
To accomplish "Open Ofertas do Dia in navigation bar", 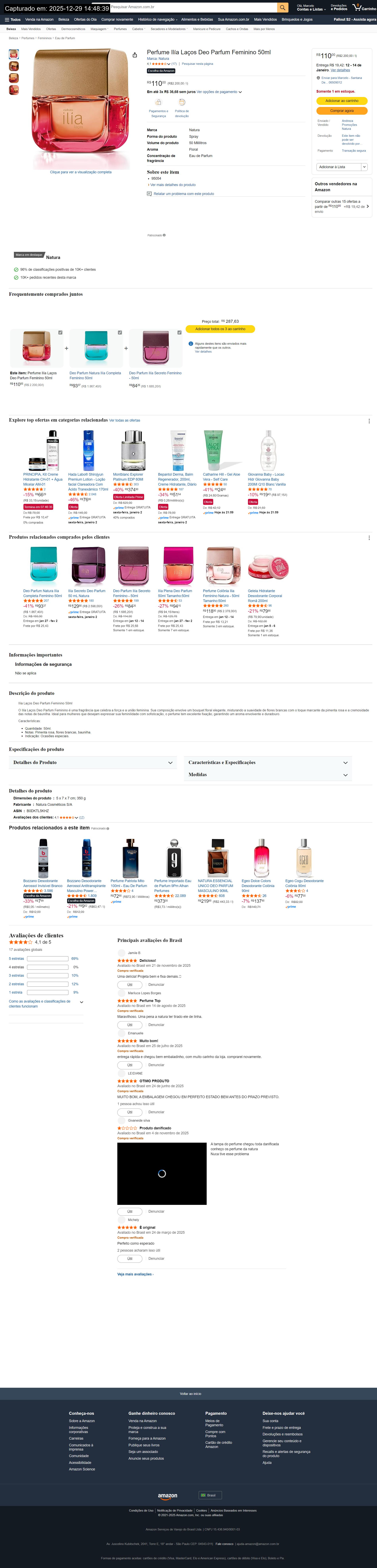I will pos(85,19).
